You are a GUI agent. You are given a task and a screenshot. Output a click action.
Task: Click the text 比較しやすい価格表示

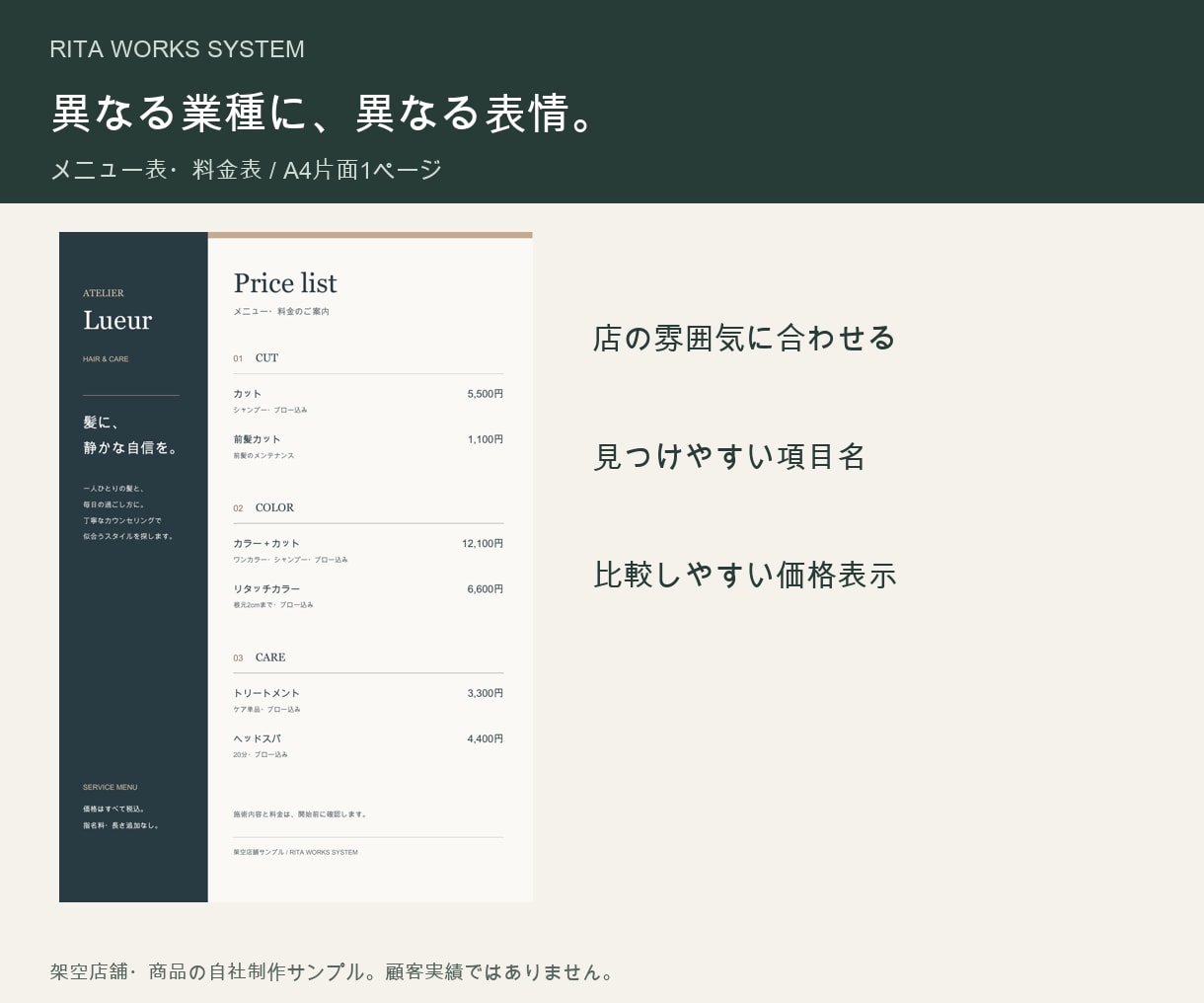[744, 575]
